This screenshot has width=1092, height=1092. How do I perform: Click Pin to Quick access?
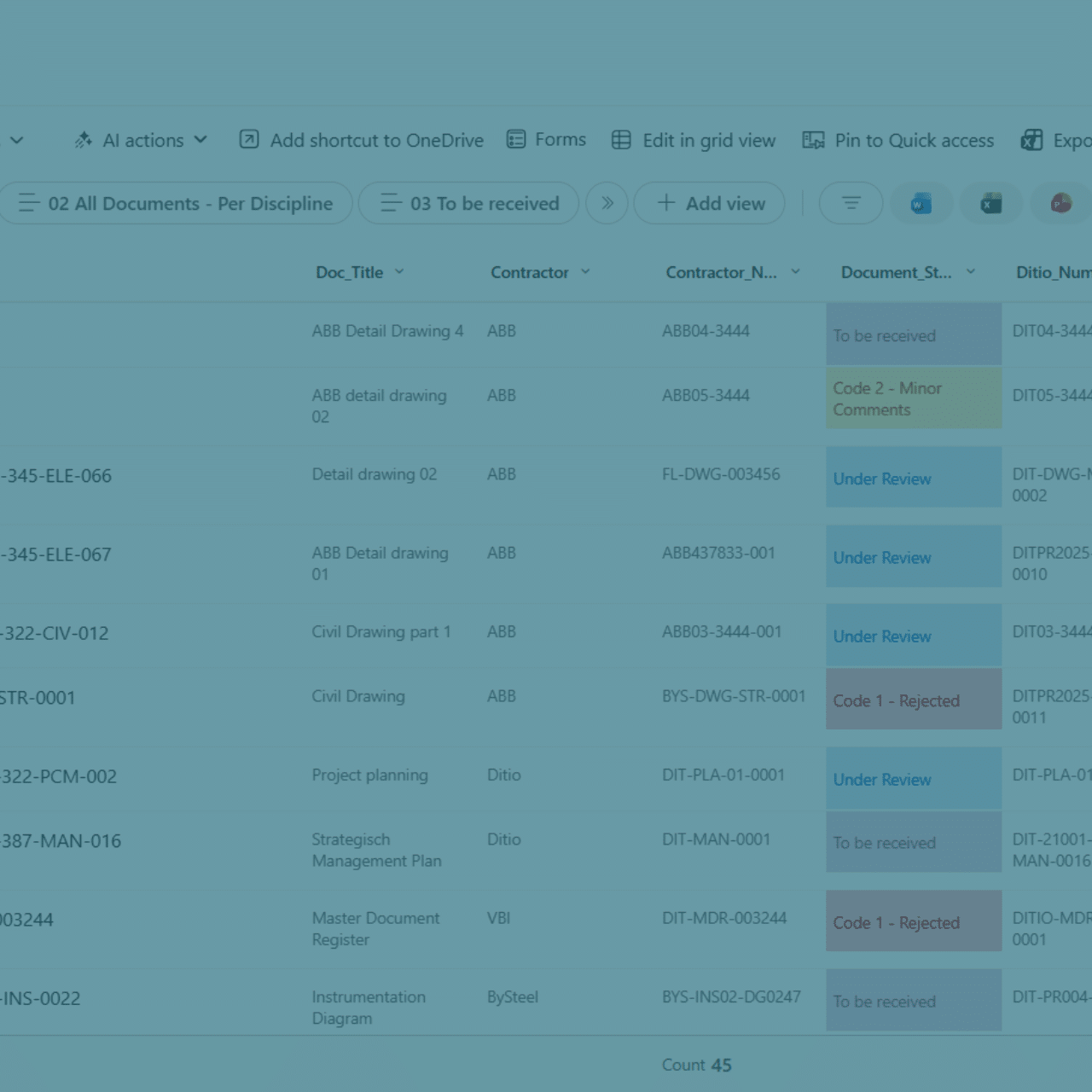(897, 140)
